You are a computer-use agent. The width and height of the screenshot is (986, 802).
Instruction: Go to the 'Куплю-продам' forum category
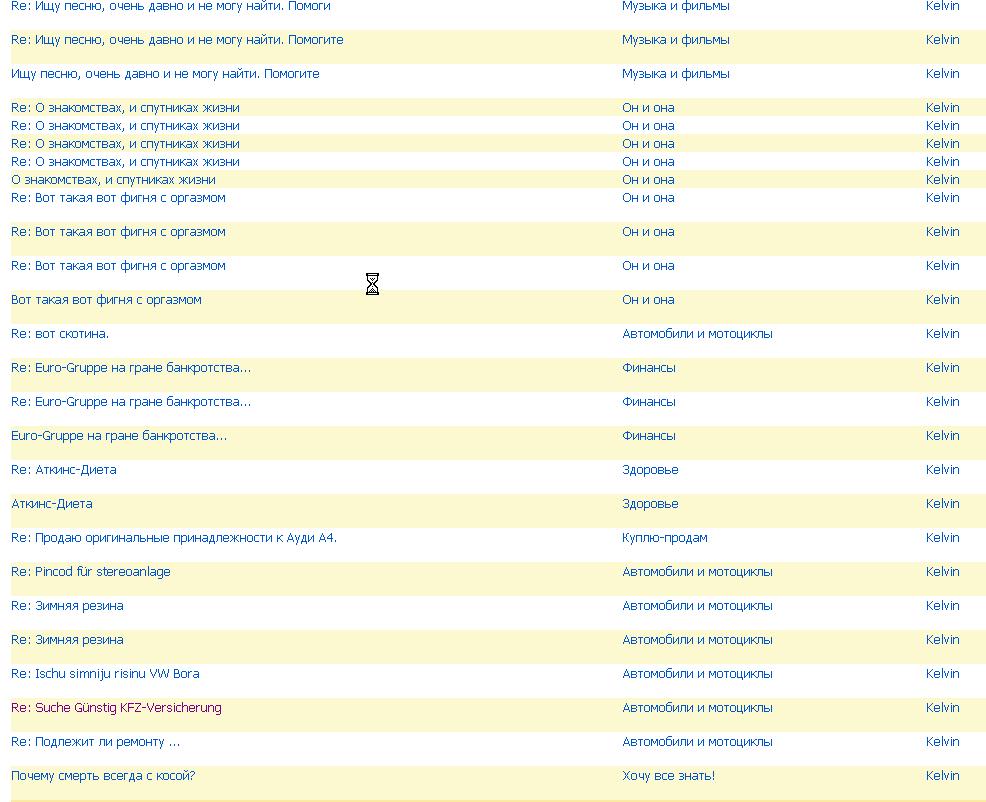click(664, 538)
